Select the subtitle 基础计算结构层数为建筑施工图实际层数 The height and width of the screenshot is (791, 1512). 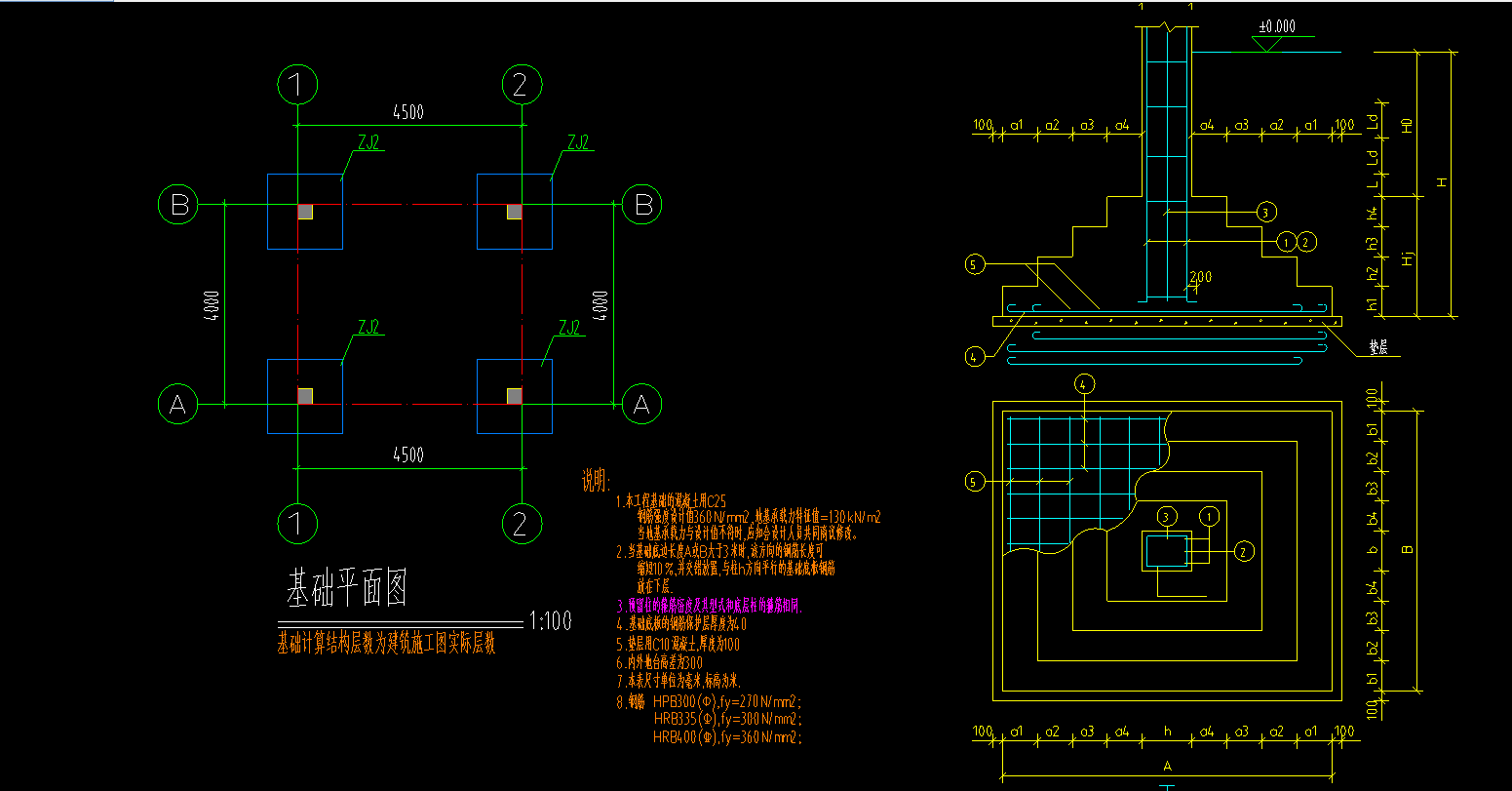tap(387, 644)
